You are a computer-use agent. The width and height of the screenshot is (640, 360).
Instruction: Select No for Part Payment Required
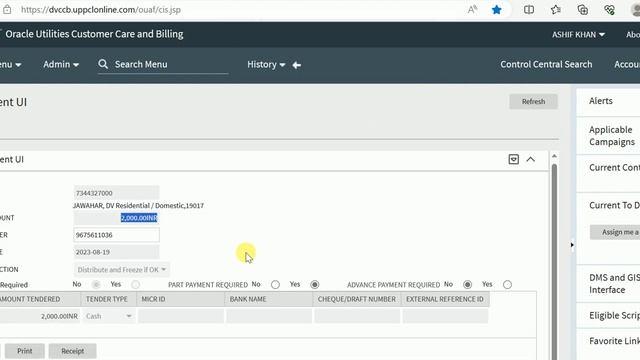click(x=276, y=284)
